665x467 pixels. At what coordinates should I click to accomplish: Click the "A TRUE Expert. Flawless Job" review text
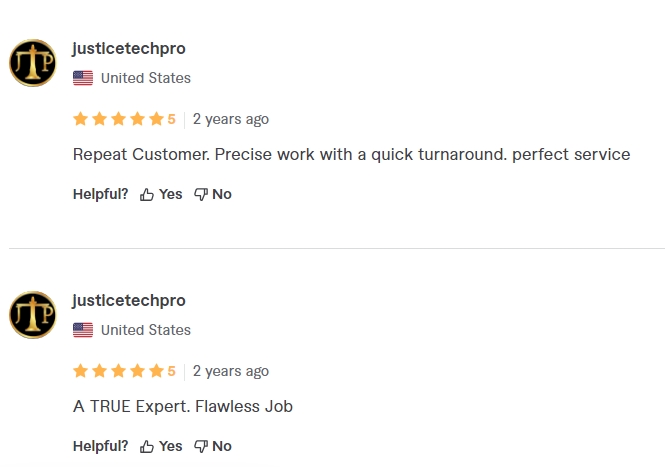[183, 406]
